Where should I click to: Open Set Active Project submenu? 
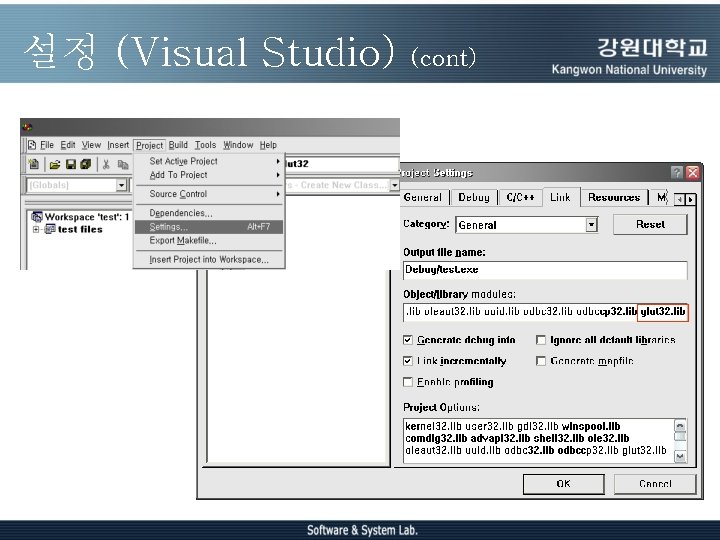(209, 161)
